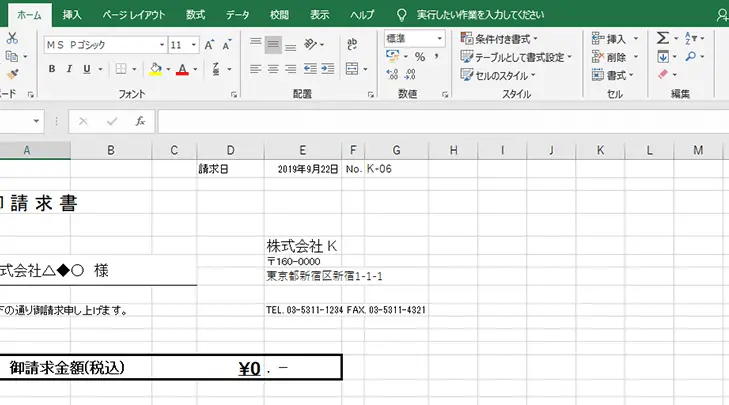Increase font size with the larger A
The height and width of the screenshot is (405, 729).
pyautogui.click(x=209, y=45)
